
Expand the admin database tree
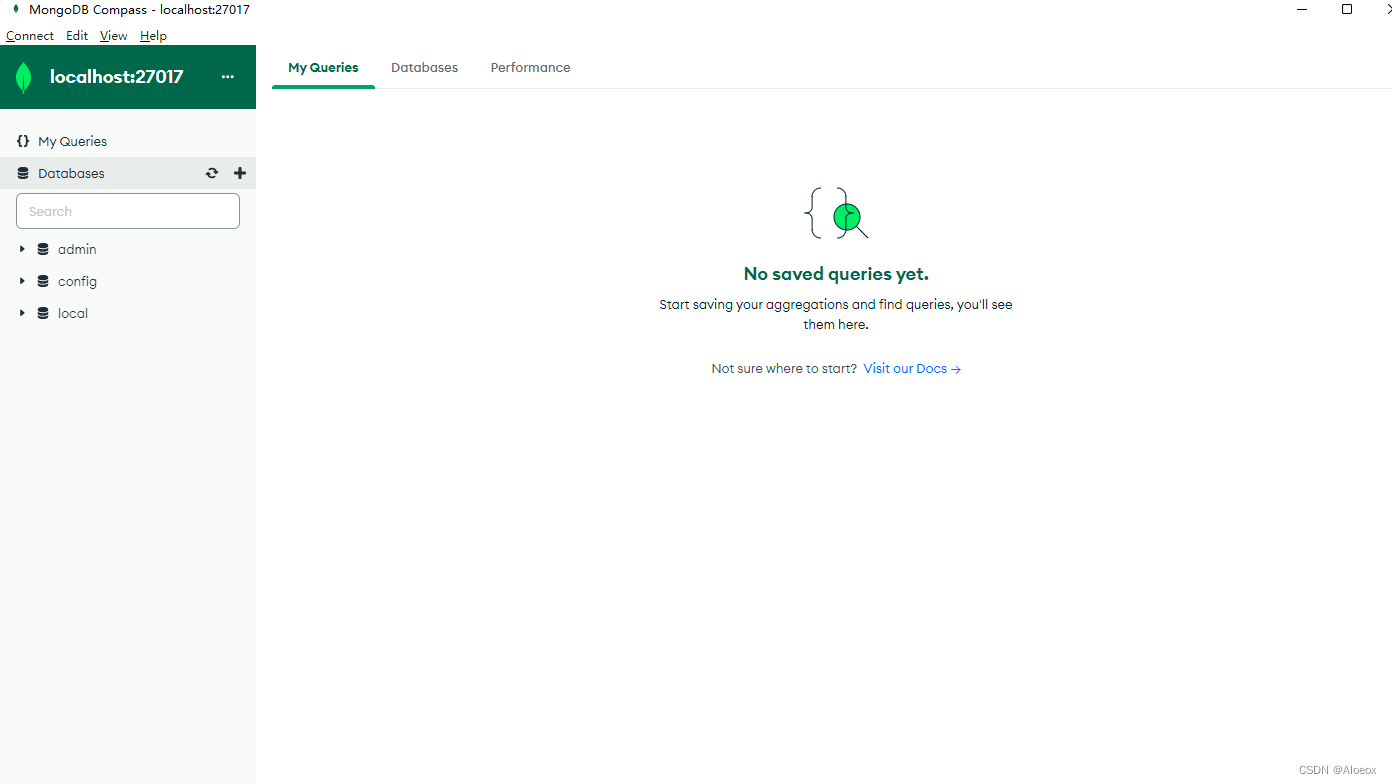[x=22, y=248]
